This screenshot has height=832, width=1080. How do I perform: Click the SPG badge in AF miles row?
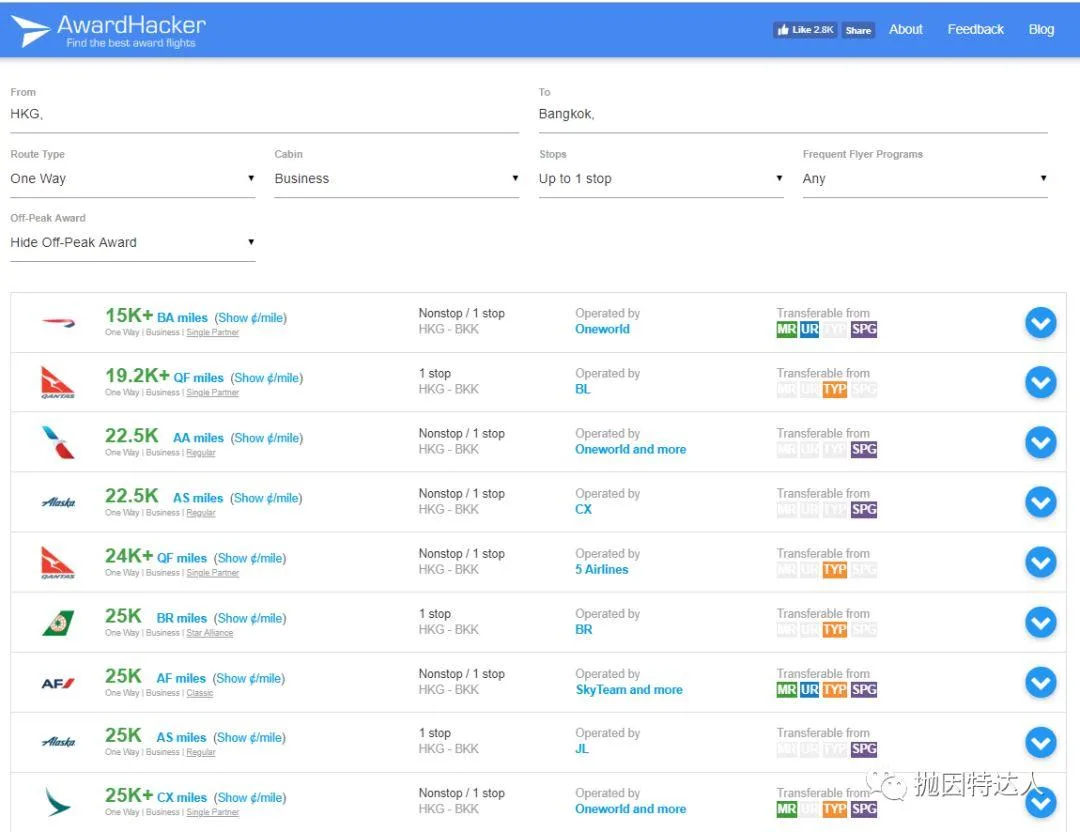point(864,689)
